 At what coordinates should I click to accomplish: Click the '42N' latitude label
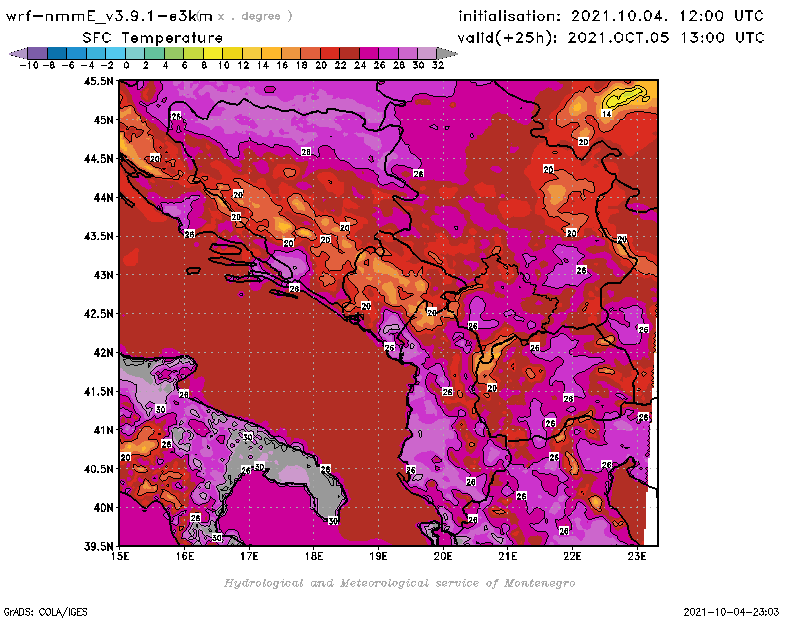104,353
